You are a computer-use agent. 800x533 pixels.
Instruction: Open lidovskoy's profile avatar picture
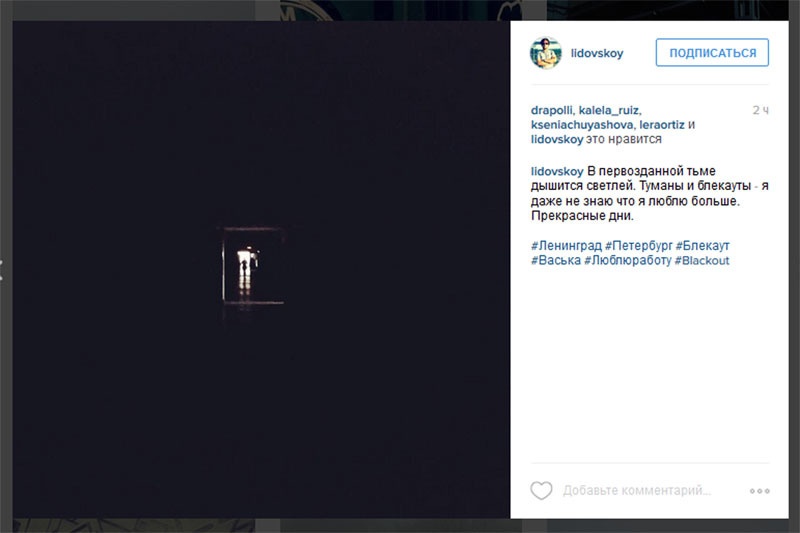(x=546, y=53)
